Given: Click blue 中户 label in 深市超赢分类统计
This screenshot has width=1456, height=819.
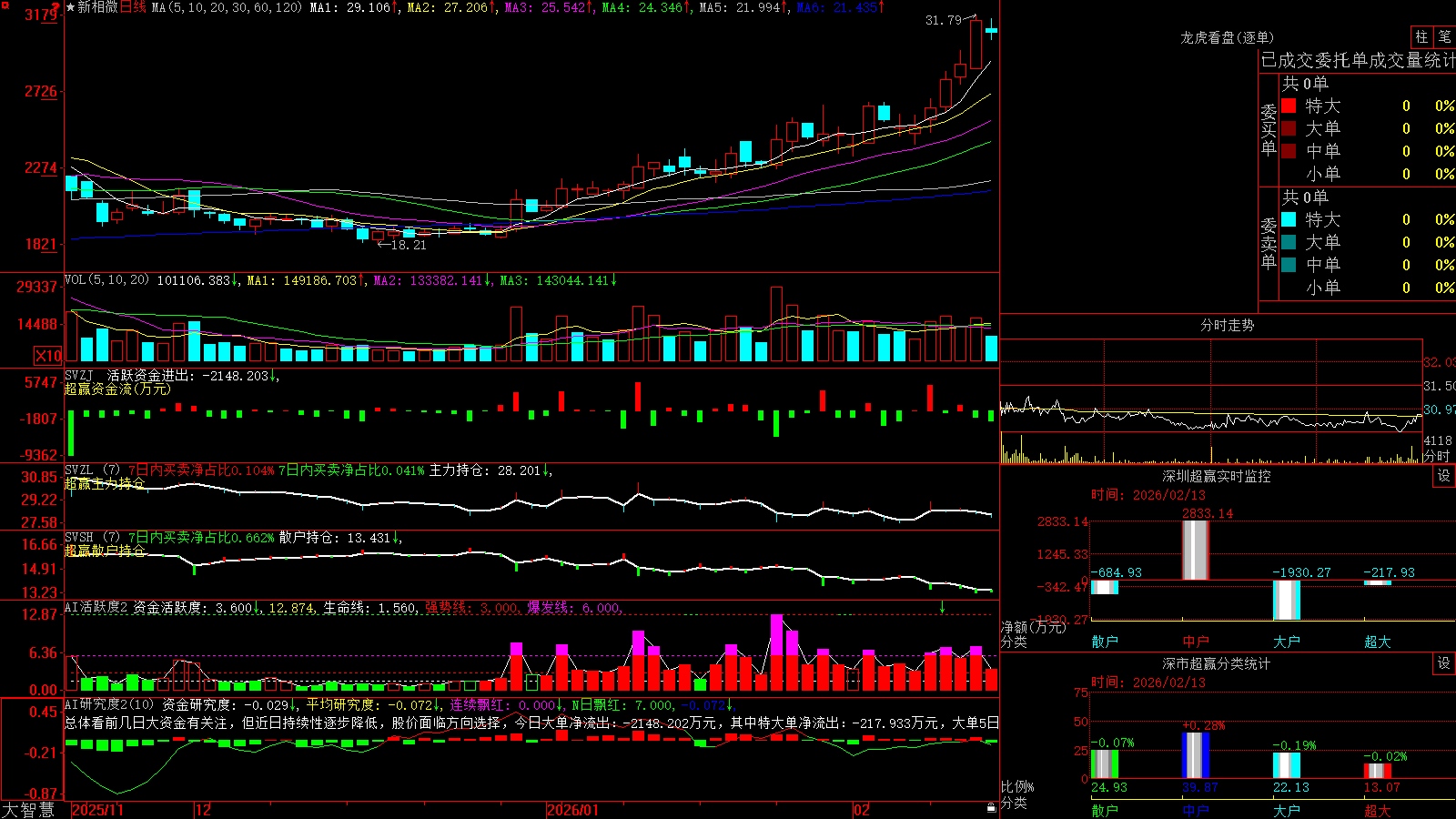Looking at the screenshot, I should coord(1196,810).
